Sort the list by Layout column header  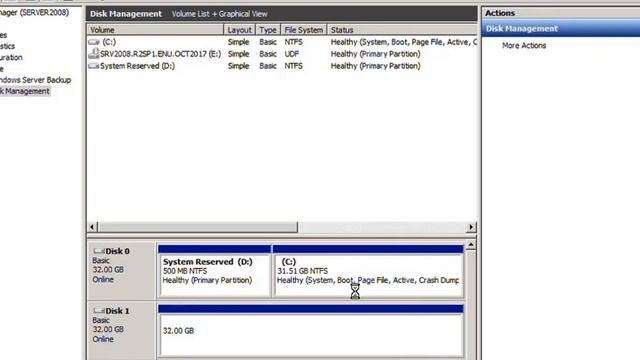[240, 30]
